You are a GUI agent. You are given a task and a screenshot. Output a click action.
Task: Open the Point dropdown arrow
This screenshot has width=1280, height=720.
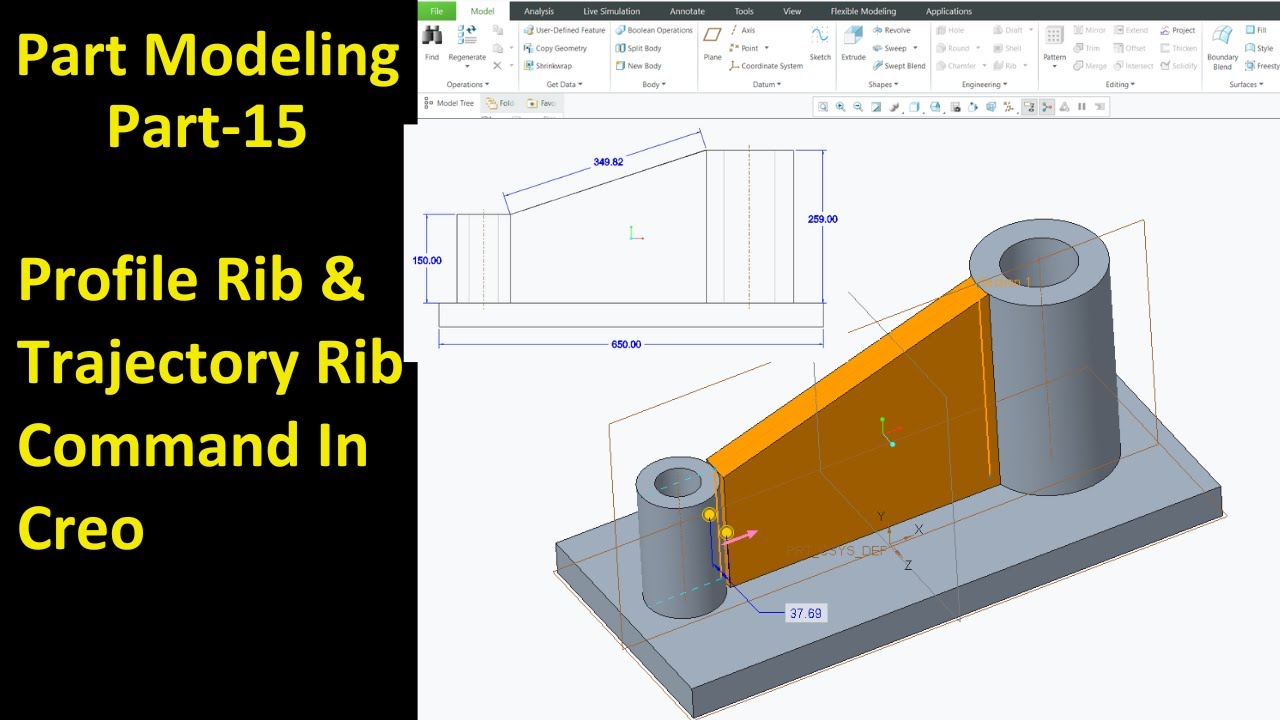(767, 48)
